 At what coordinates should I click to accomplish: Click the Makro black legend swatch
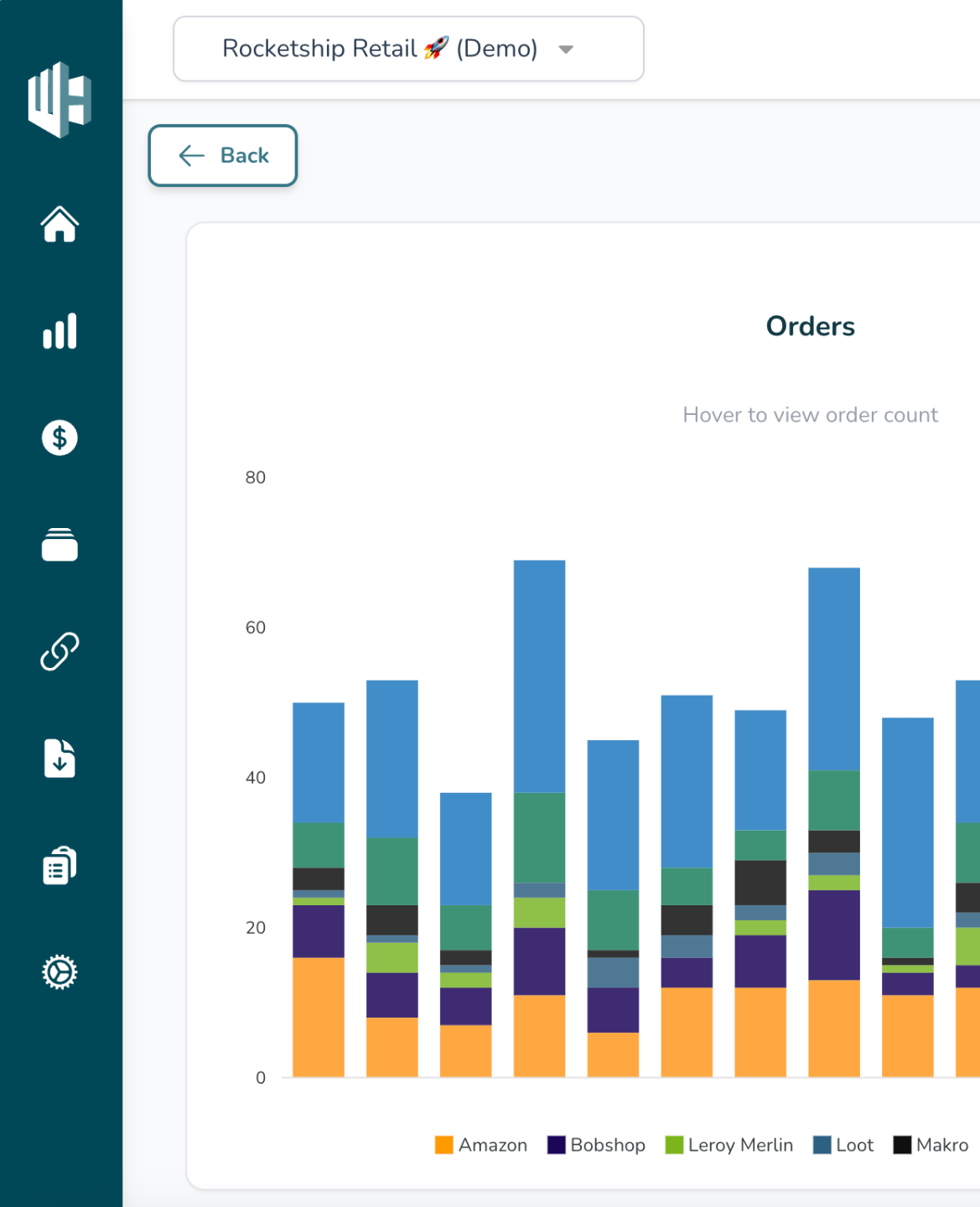coord(902,1145)
